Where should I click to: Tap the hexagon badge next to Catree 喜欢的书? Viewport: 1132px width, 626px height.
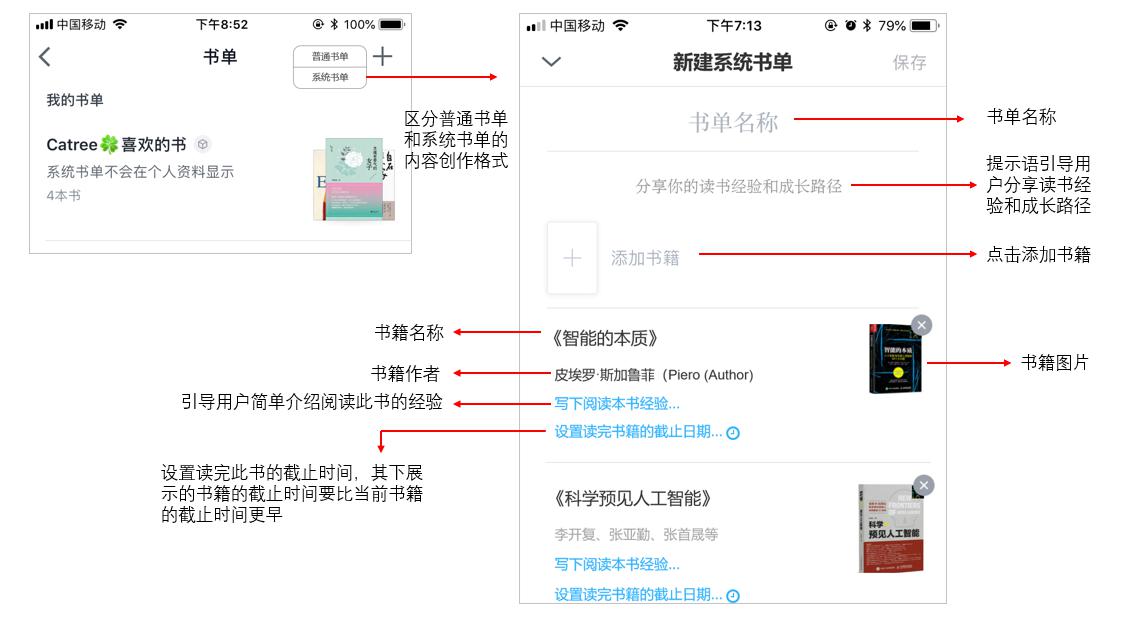[203, 144]
